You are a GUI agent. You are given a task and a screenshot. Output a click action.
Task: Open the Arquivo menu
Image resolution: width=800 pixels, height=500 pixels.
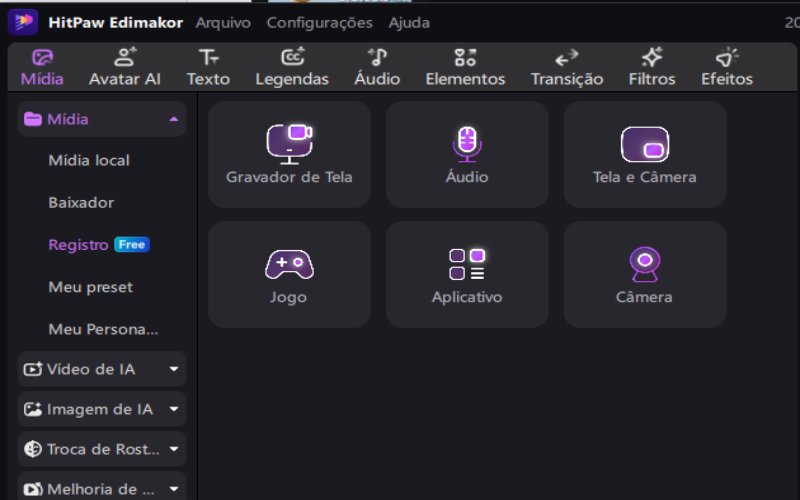pos(223,23)
